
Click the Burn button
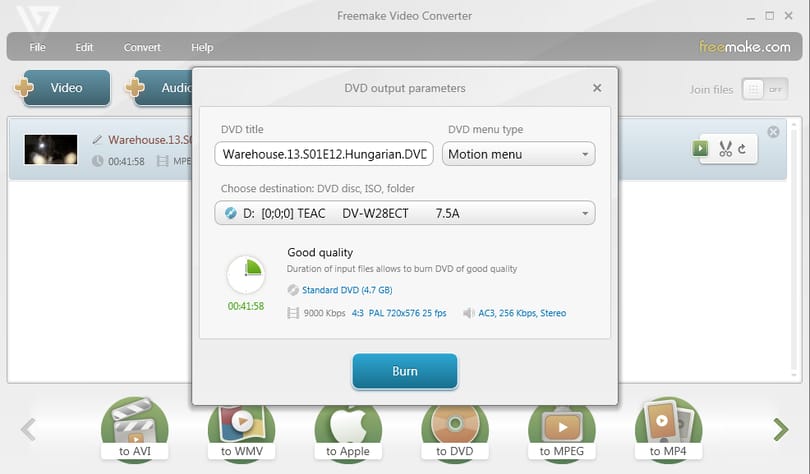pos(405,371)
